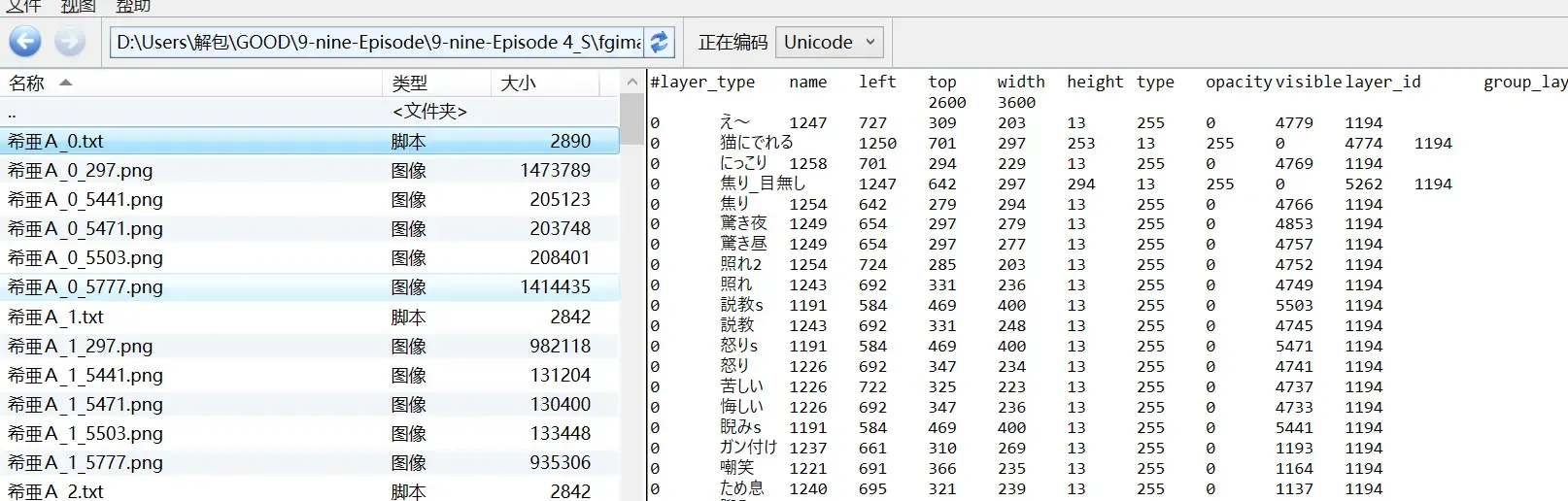The image size is (1568, 501).
Task: Click the 正在编码 encoding label
Action: pyautogui.click(x=733, y=43)
